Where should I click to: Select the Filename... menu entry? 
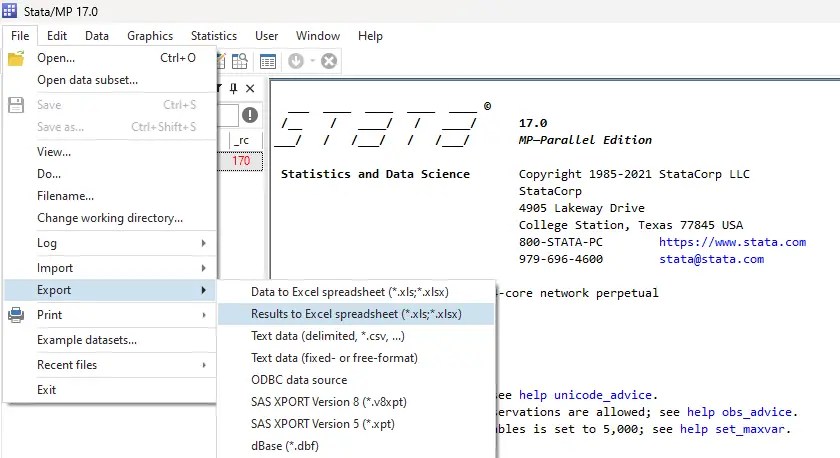point(110,196)
